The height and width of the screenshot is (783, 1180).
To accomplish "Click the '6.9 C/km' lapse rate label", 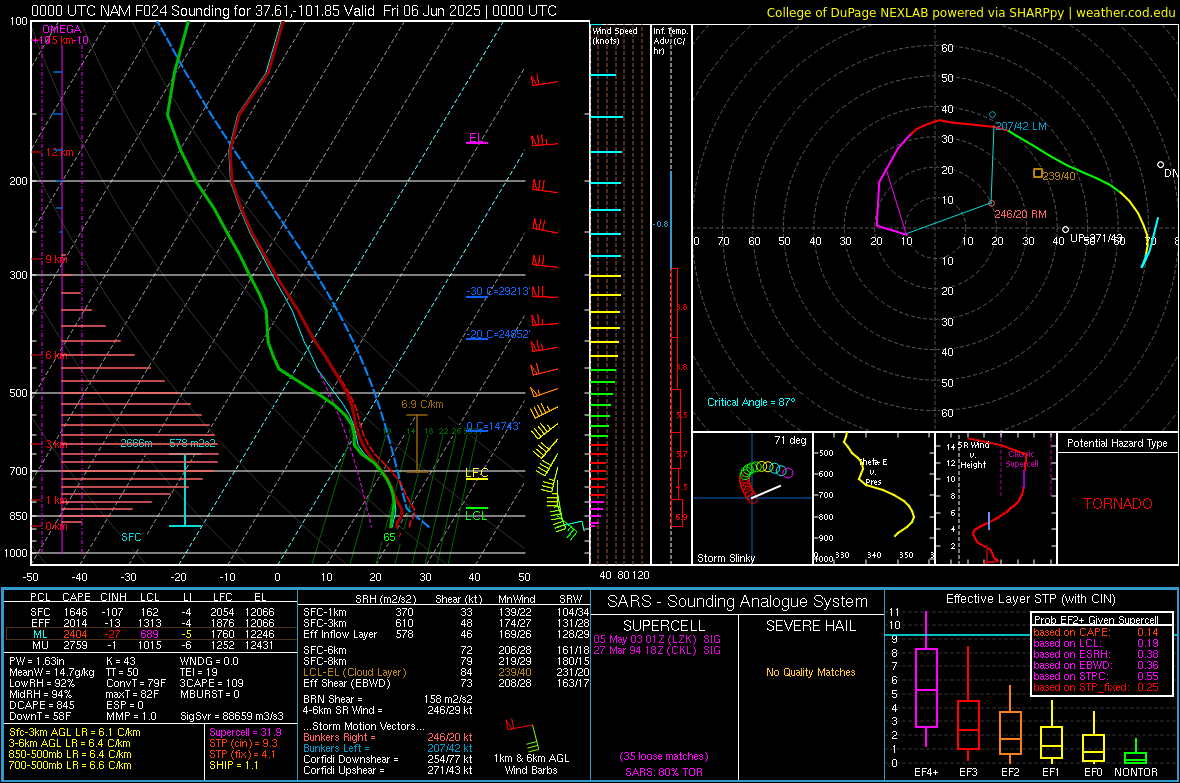I will pyautogui.click(x=422, y=404).
